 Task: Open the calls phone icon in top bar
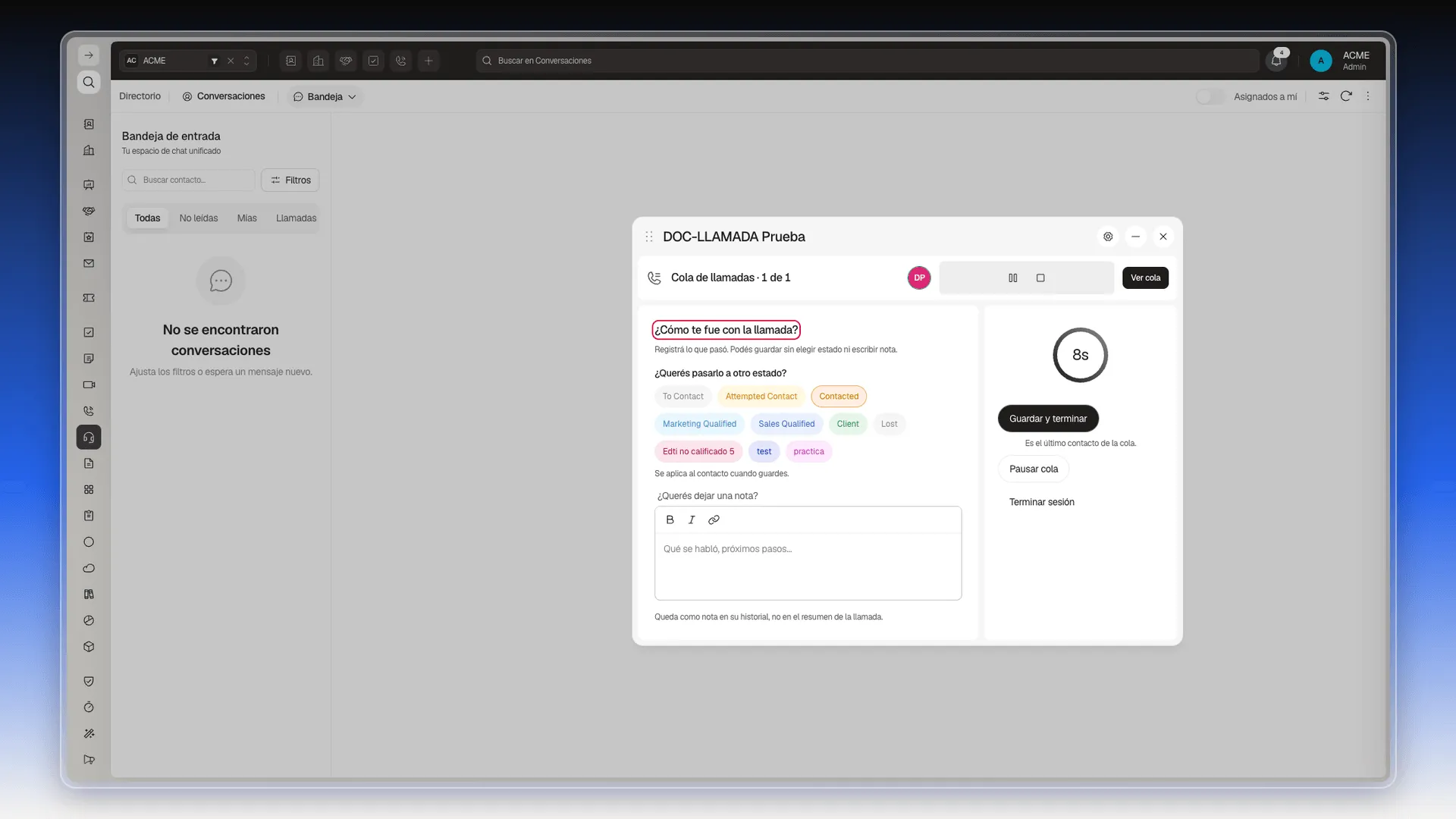pos(401,61)
